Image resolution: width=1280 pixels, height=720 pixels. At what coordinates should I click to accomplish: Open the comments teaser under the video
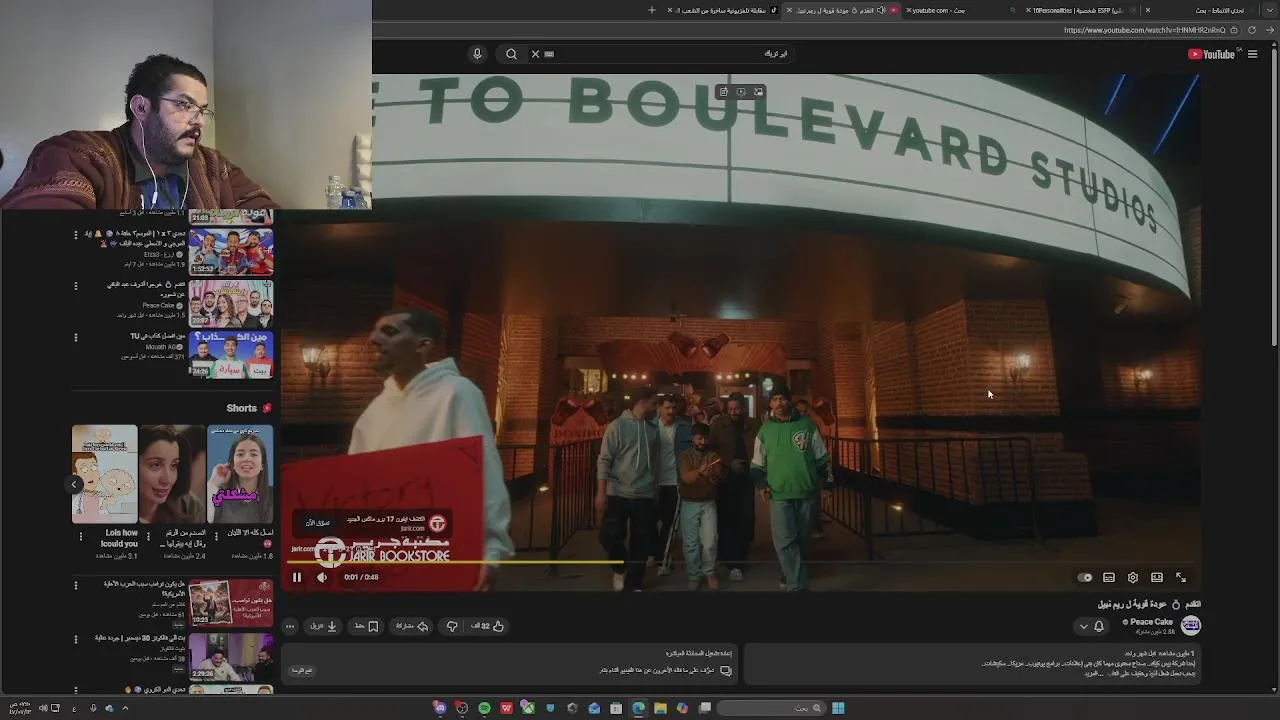[510, 662]
